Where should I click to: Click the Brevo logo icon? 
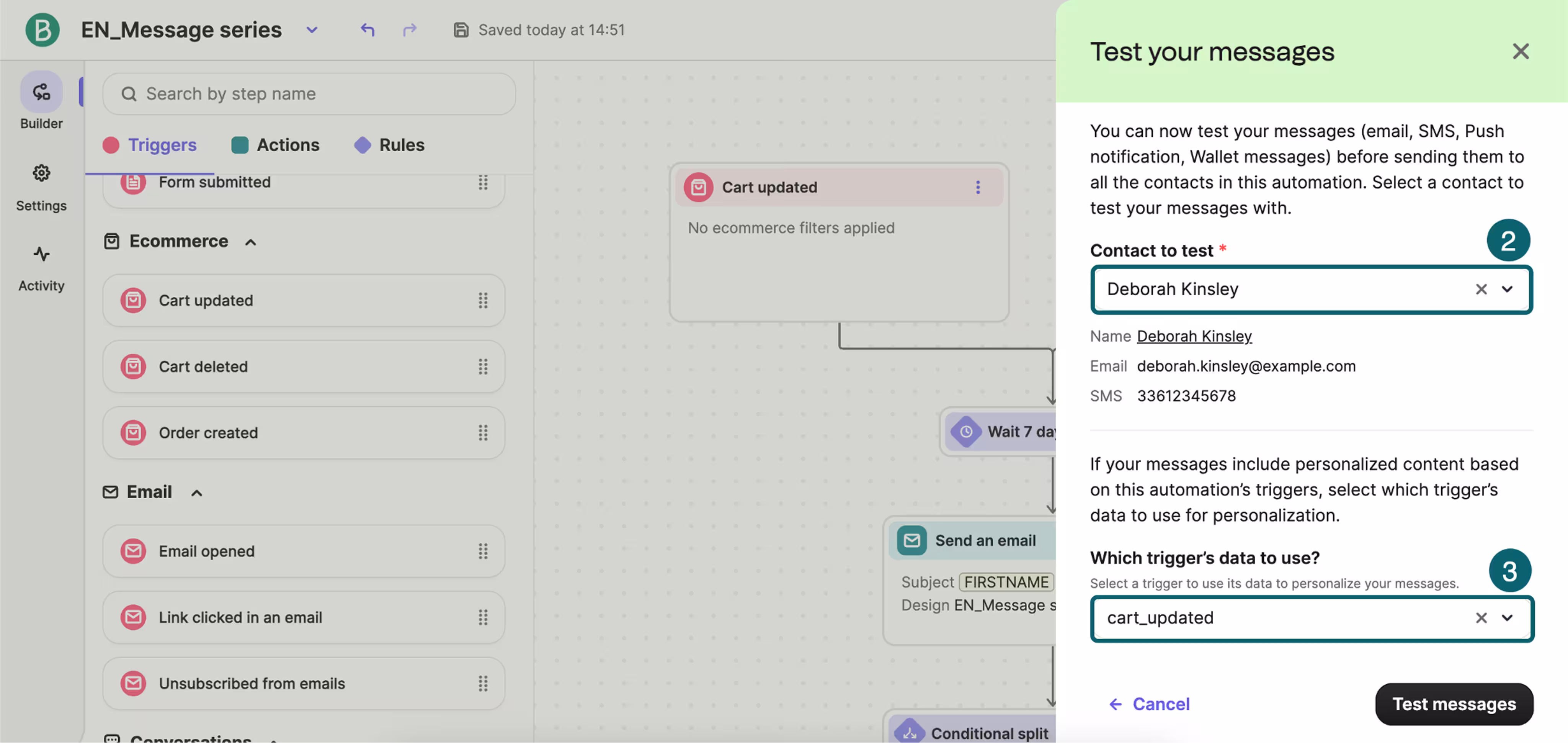tap(42, 30)
